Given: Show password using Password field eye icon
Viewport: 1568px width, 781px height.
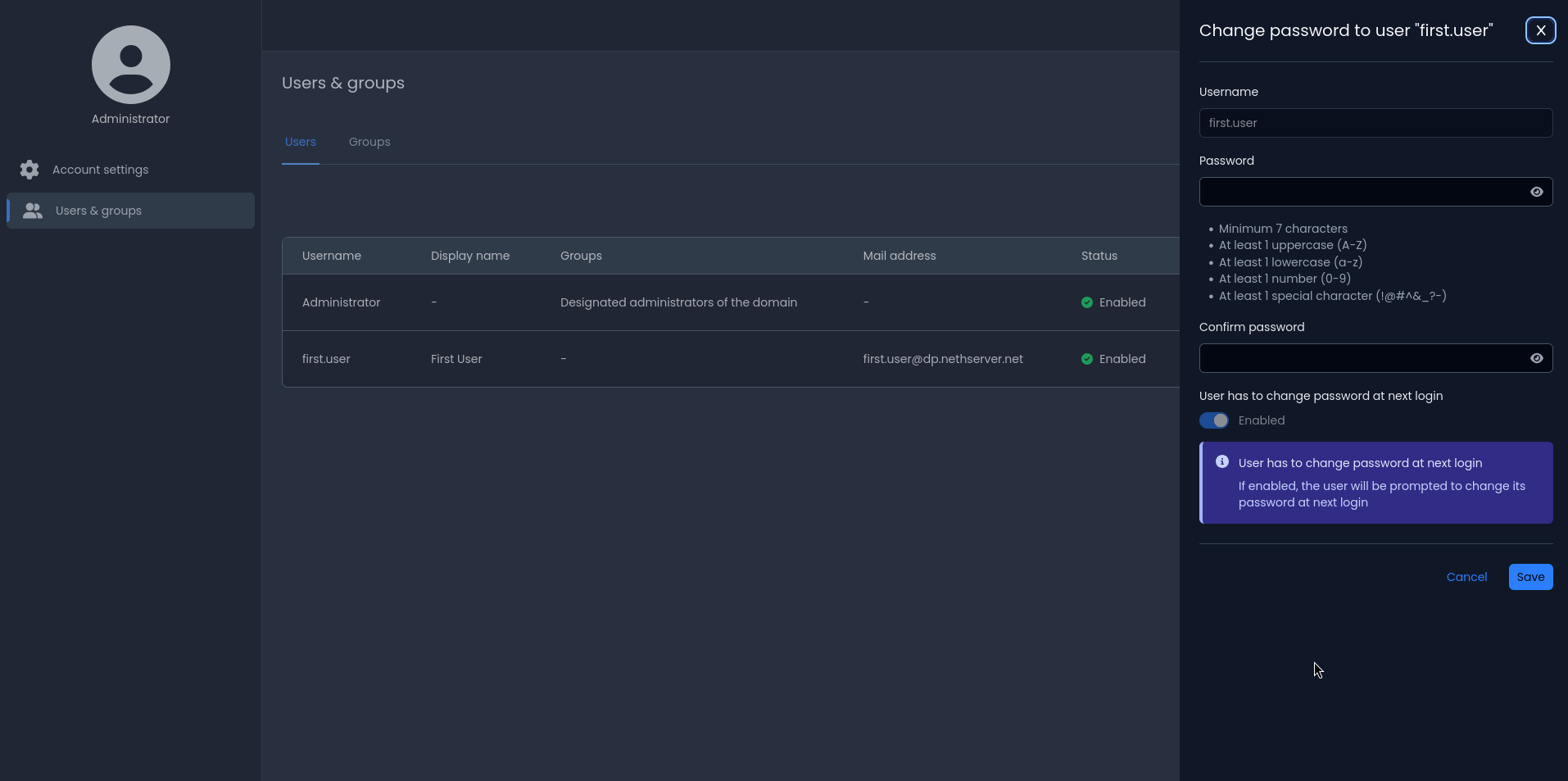Looking at the screenshot, I should click(x=1536, y=192).
